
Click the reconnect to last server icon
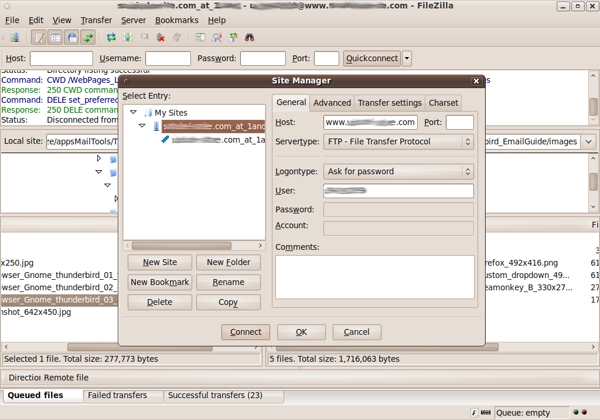point(177,37)
